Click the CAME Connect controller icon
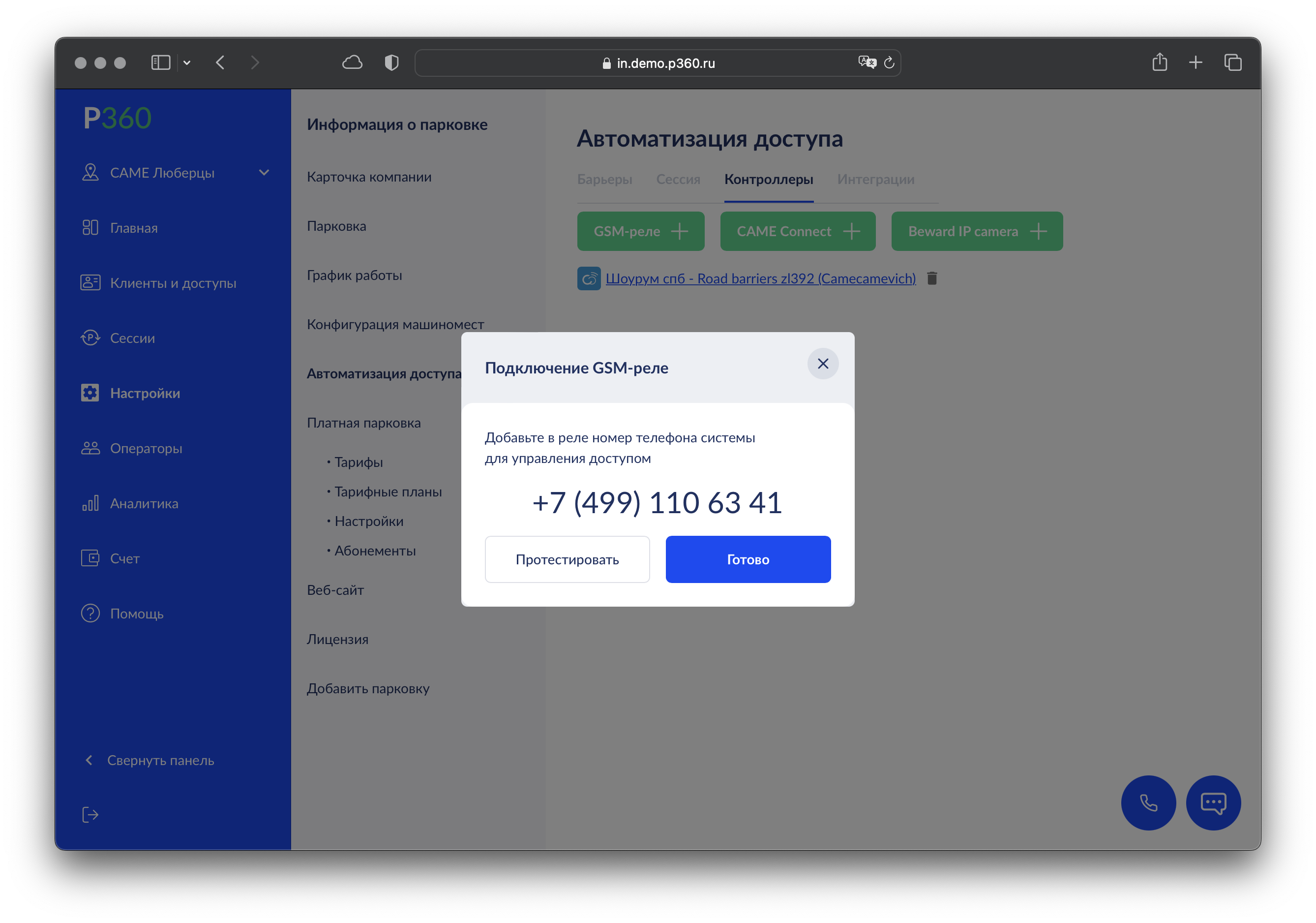Viewport: 1316px width, 923px height. point(588,278)
